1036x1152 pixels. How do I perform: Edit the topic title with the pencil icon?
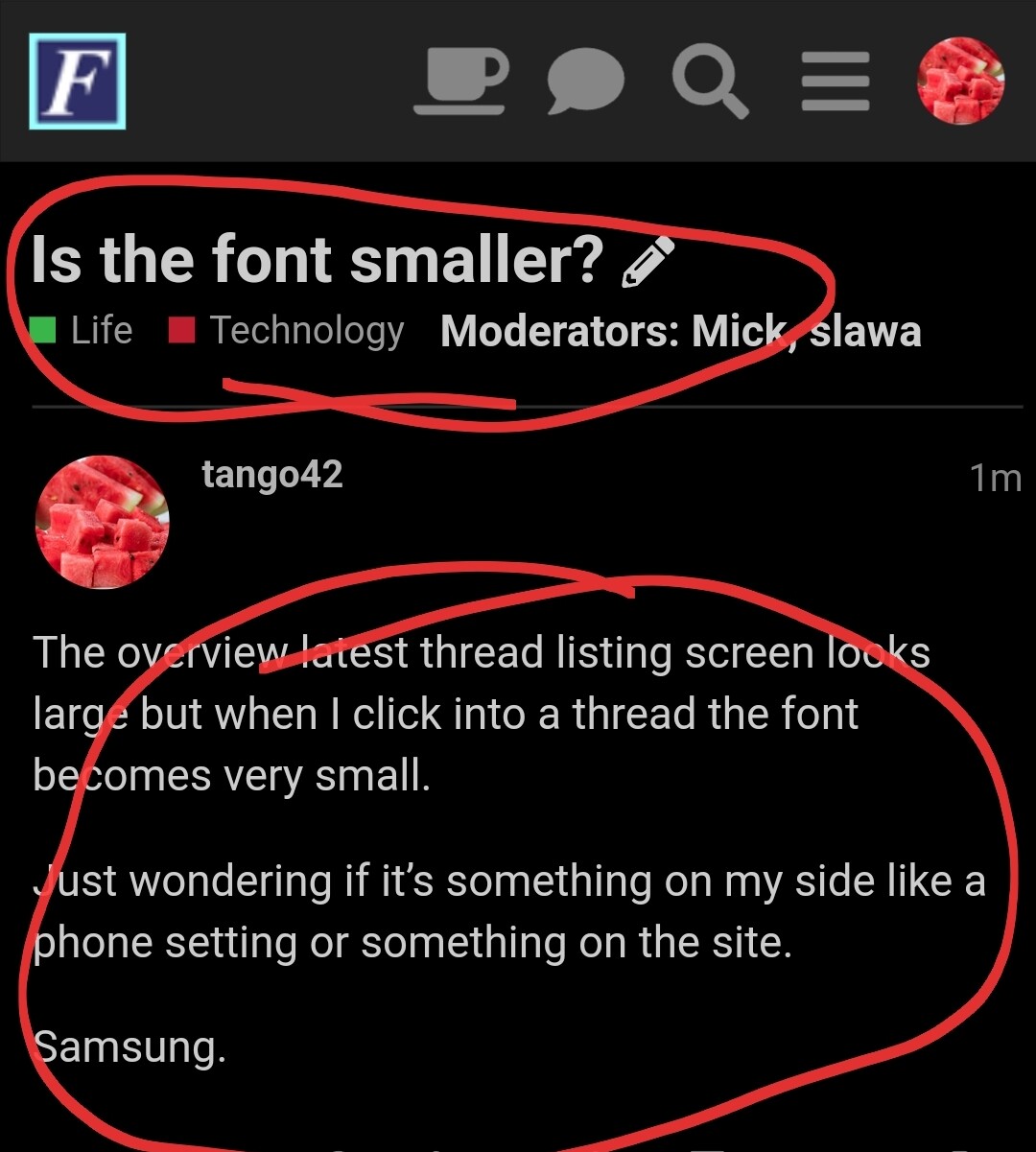coord(648,263)
